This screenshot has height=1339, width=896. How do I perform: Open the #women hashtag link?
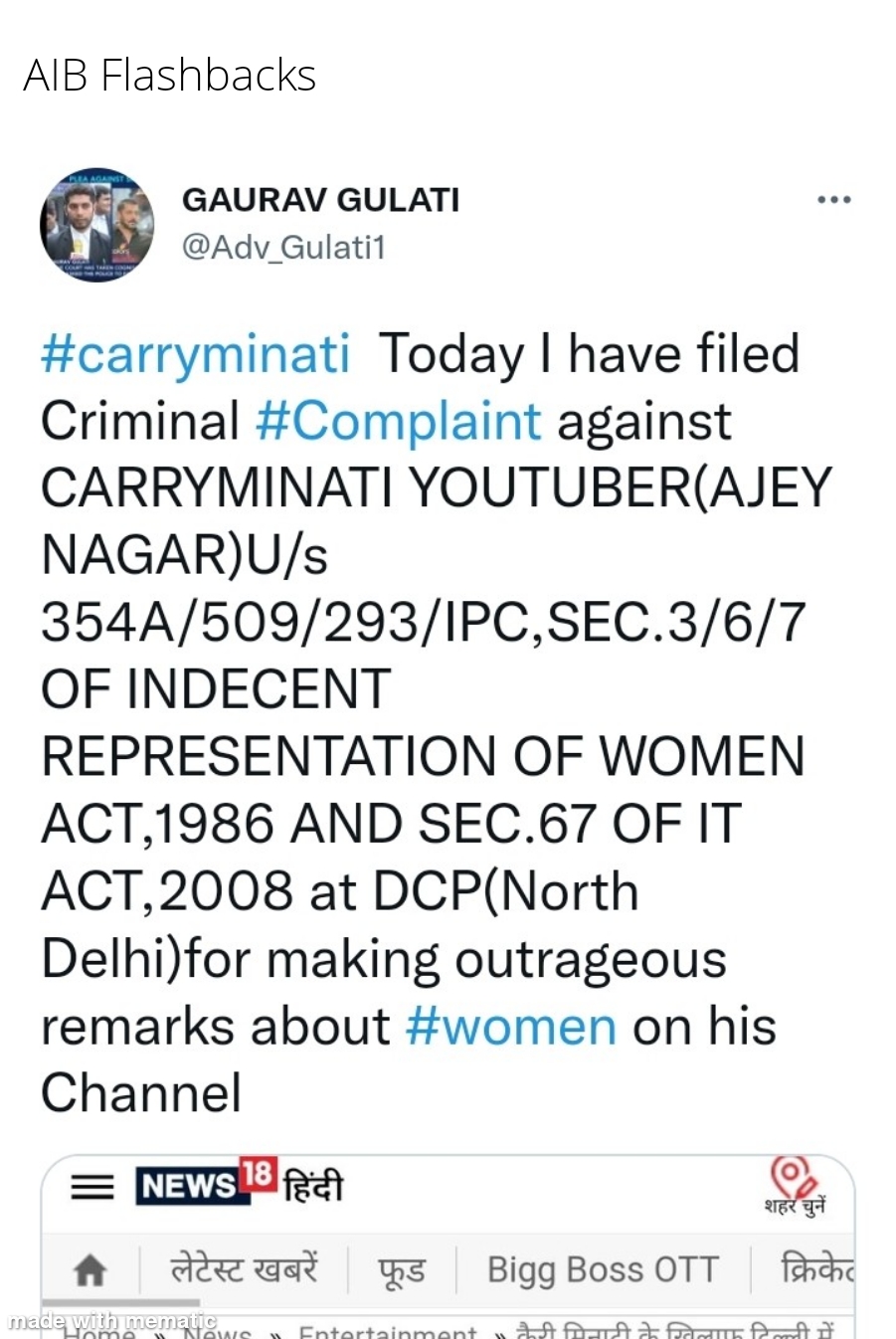coord(510,1026)
